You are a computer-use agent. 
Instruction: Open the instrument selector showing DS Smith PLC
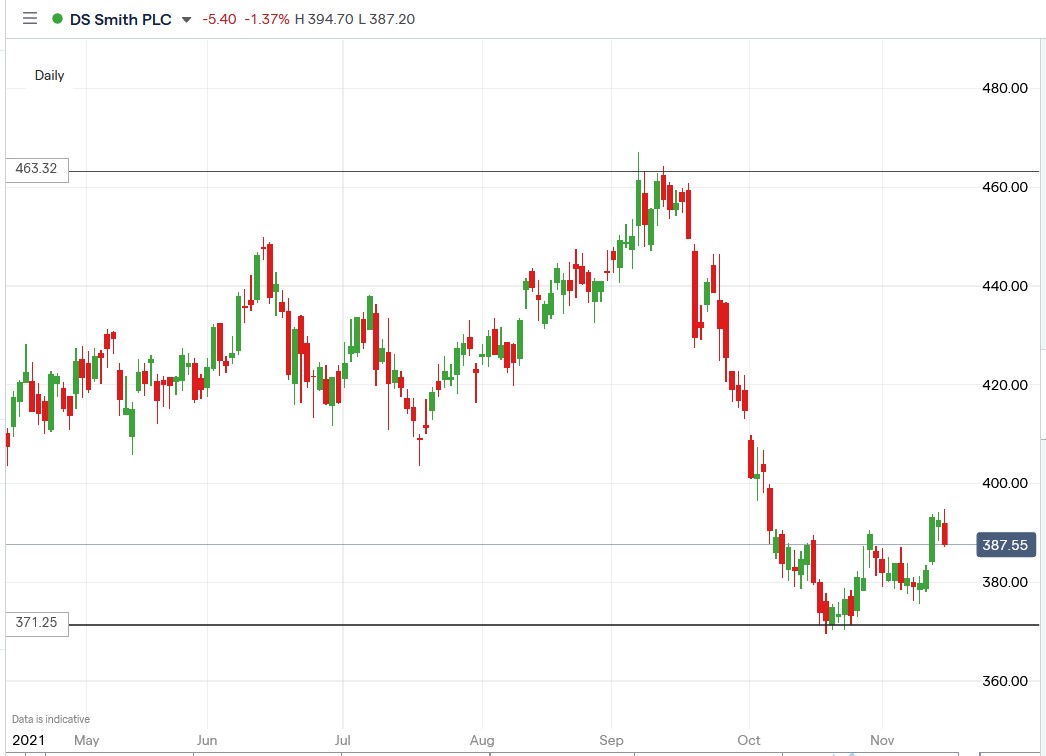(122, 18)
